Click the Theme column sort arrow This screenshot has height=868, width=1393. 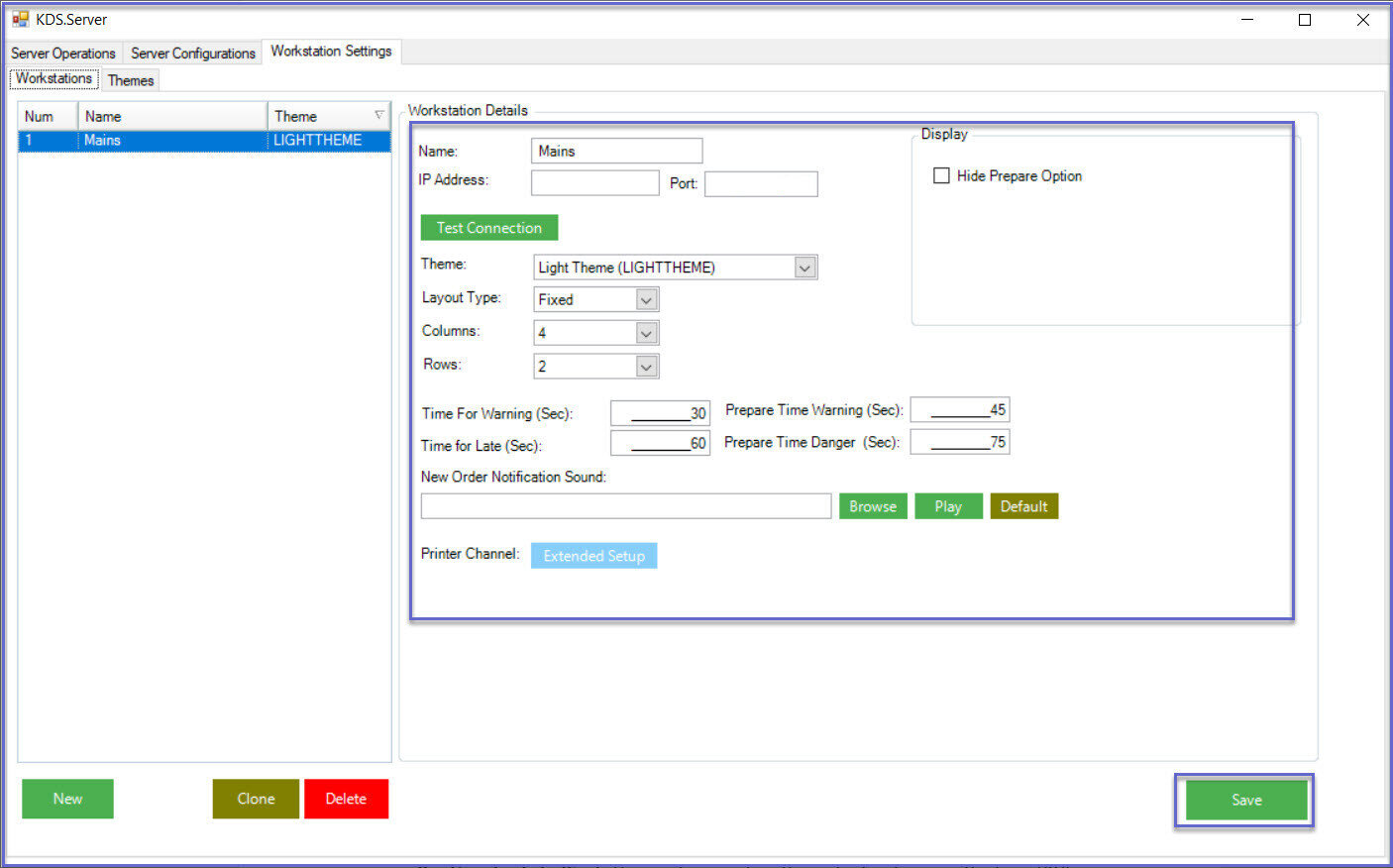pyautogui.click(x=378, y=116)
